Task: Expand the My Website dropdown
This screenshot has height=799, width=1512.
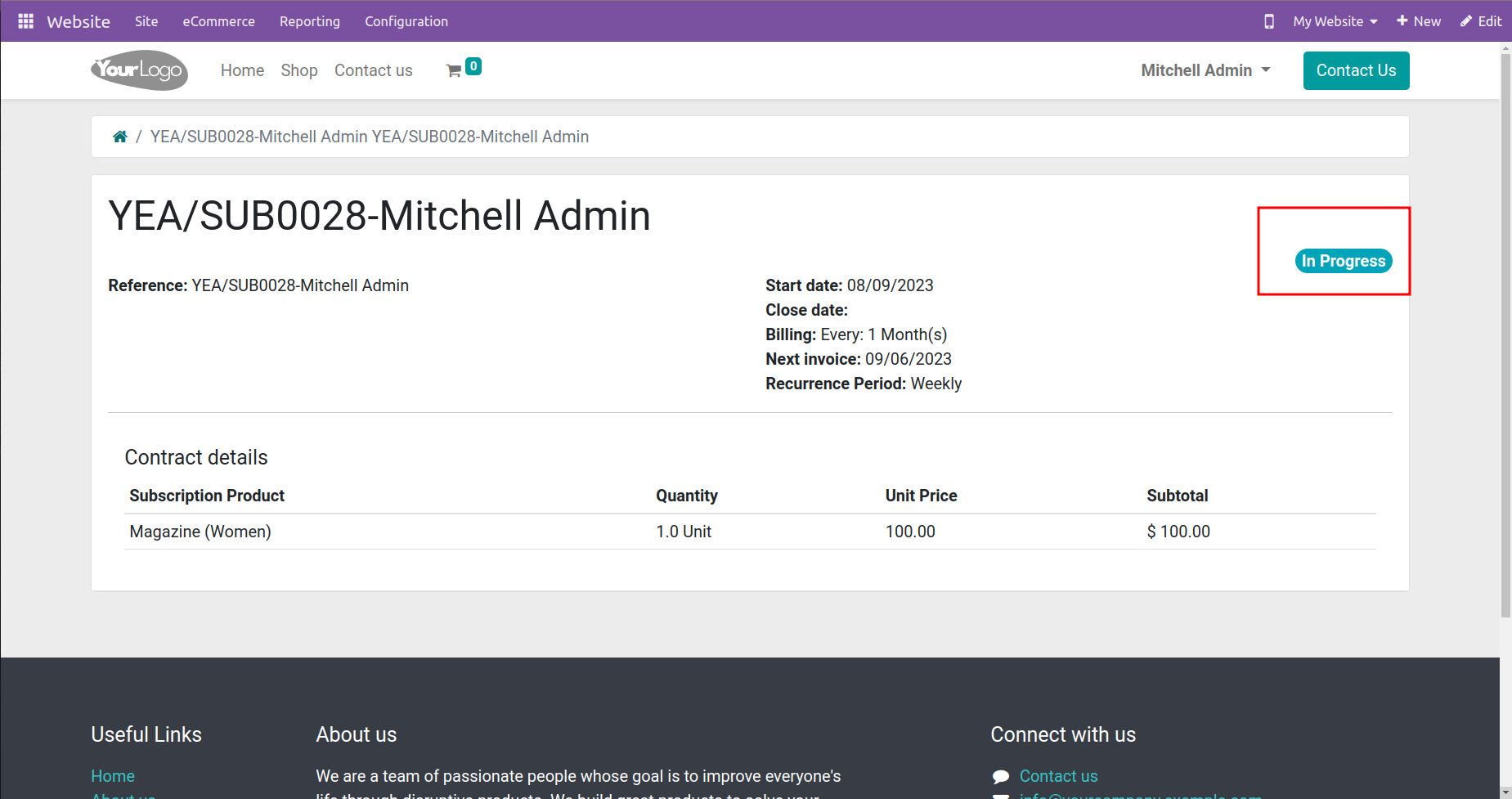Action: click(1335, 21)
